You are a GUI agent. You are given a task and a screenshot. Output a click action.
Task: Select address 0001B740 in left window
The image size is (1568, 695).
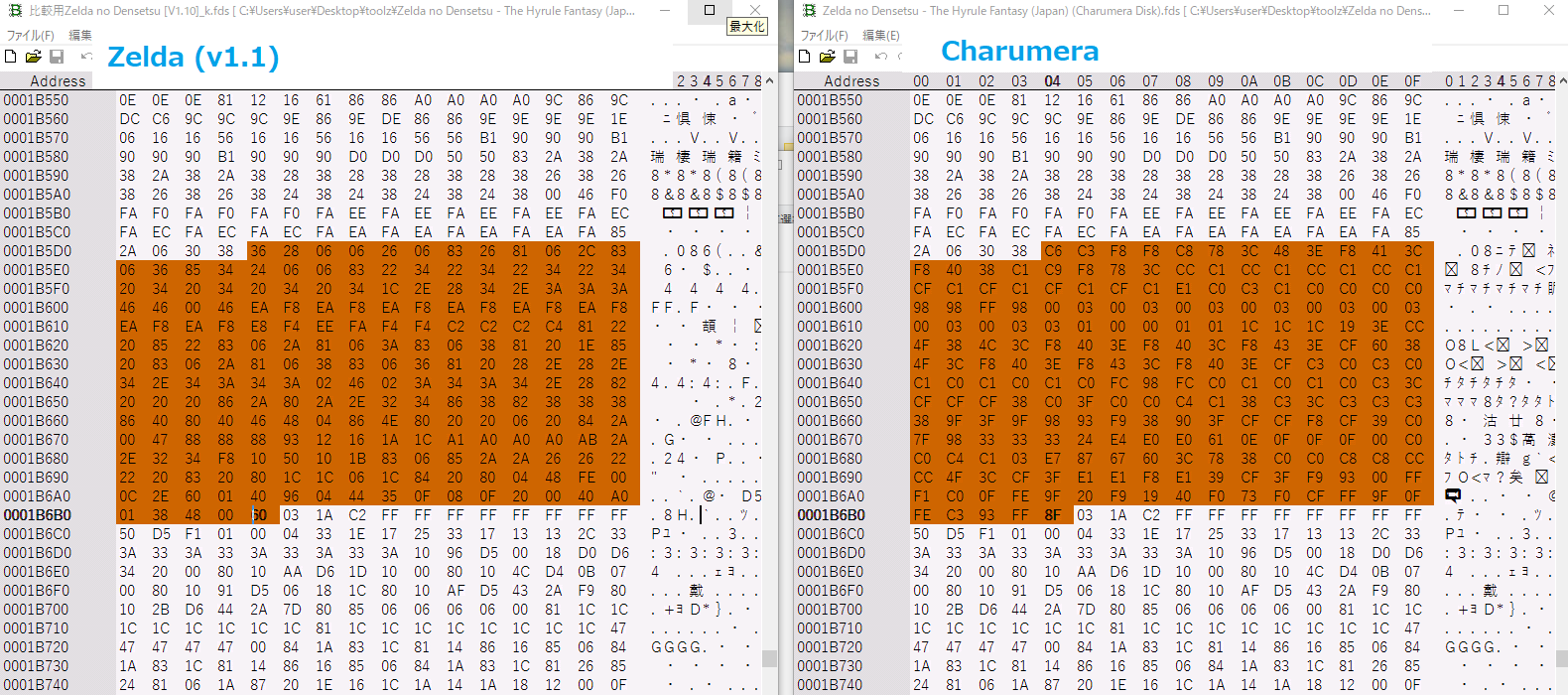click(37, 685)
